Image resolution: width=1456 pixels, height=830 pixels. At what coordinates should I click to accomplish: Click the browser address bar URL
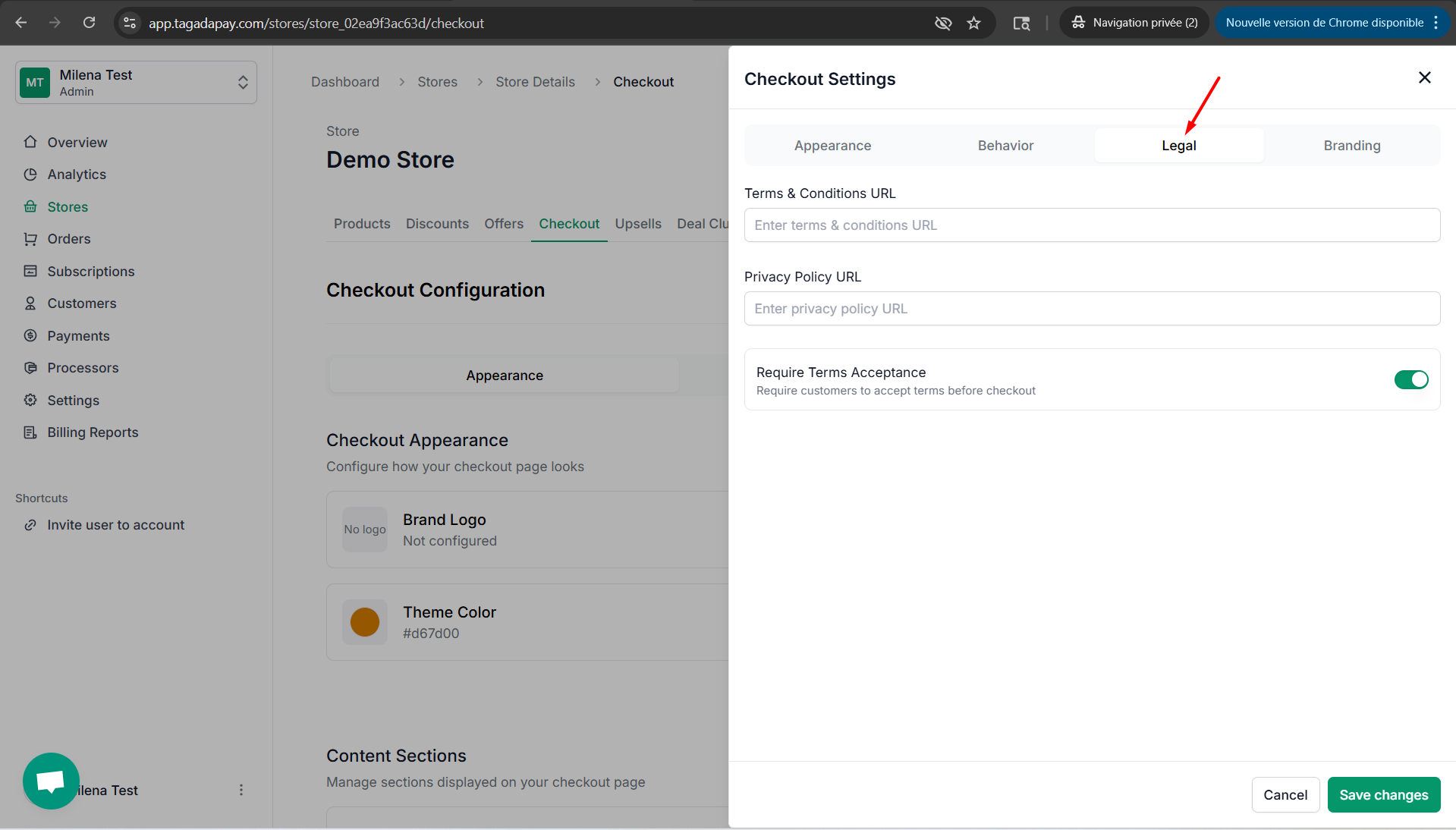click(316, 23)
